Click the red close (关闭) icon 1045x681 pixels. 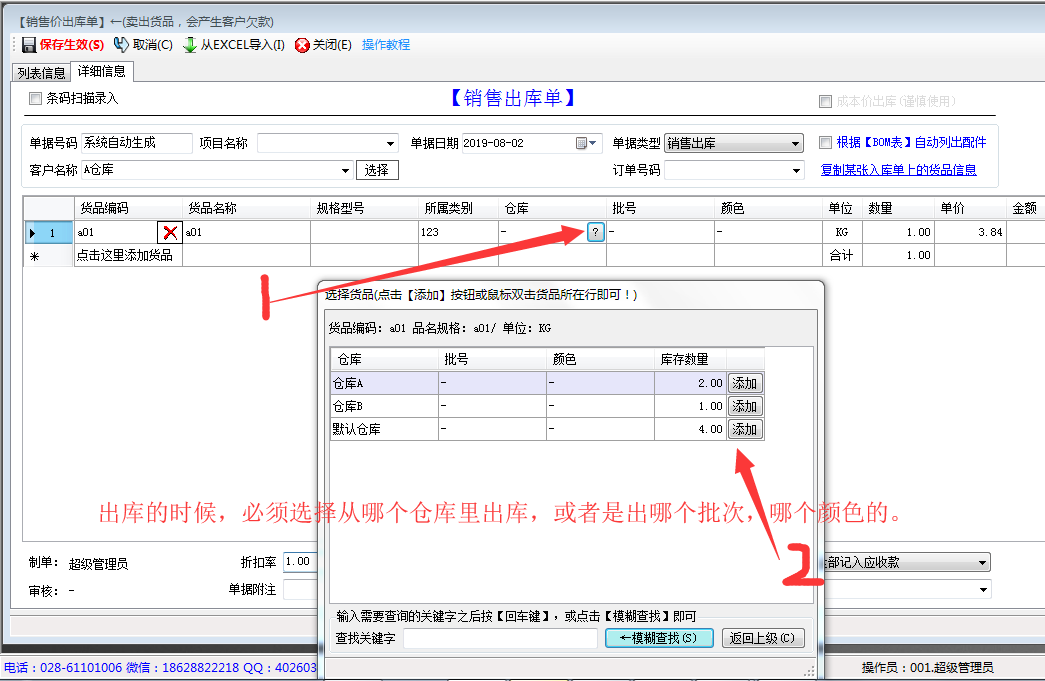click(x=302, y=45)
